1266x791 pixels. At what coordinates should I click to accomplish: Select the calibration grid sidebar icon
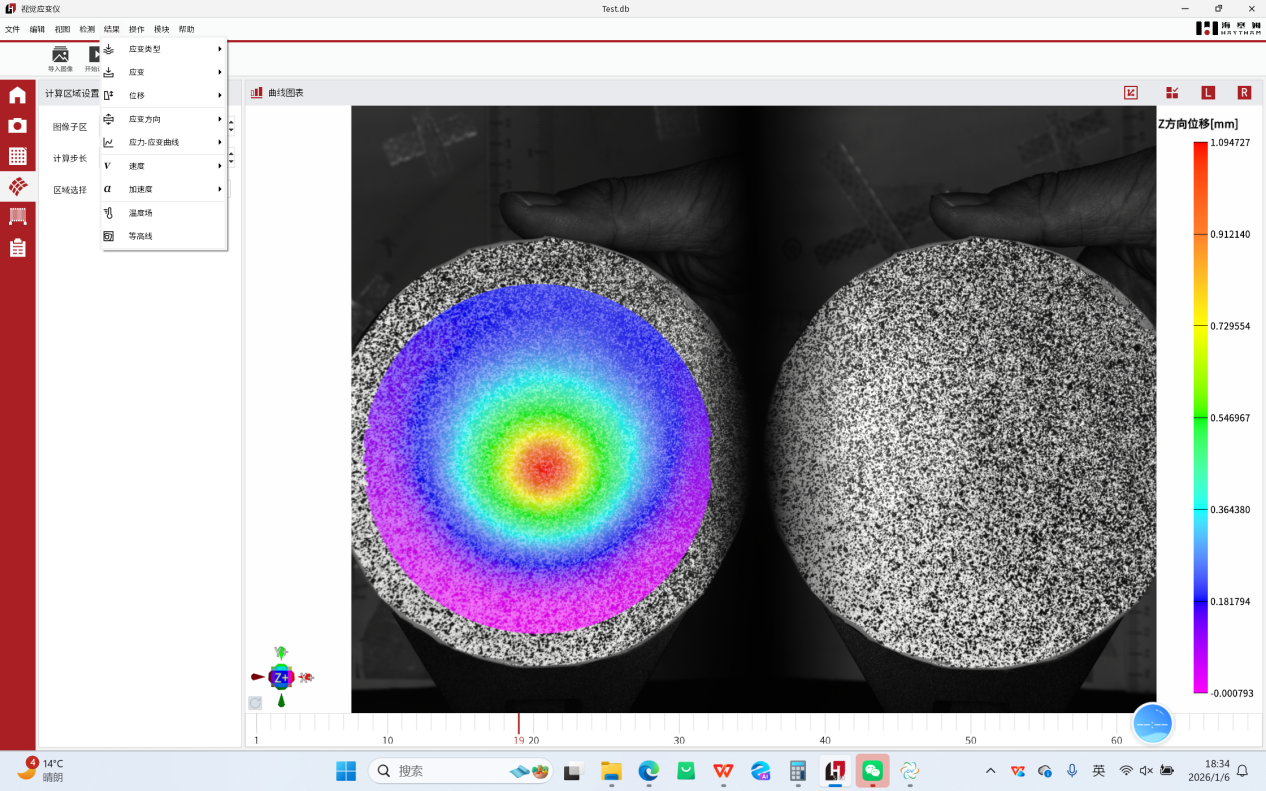(x=17, y=156)
